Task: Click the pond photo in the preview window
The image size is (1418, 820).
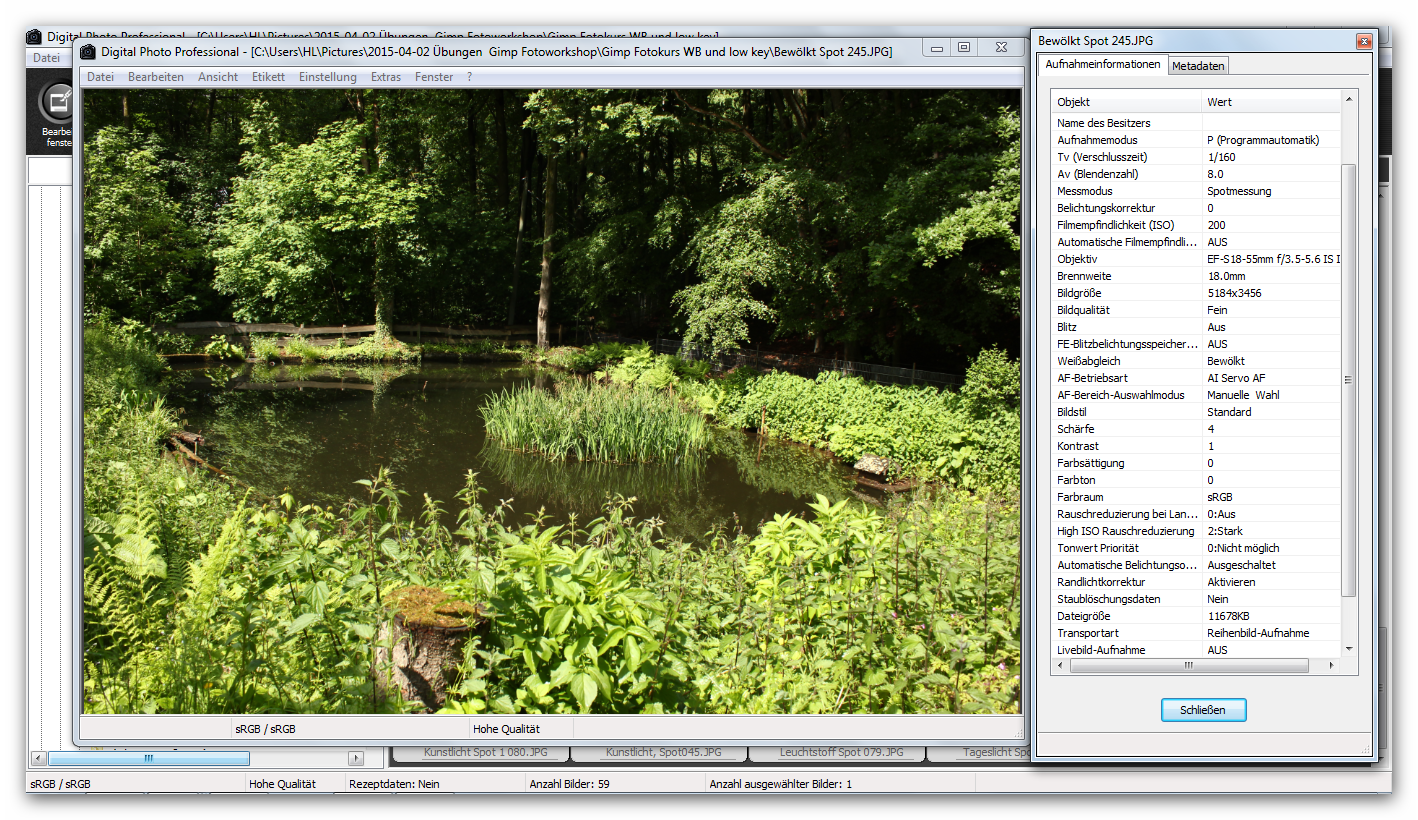Action: pyautogui.click(x=552, y=402)
